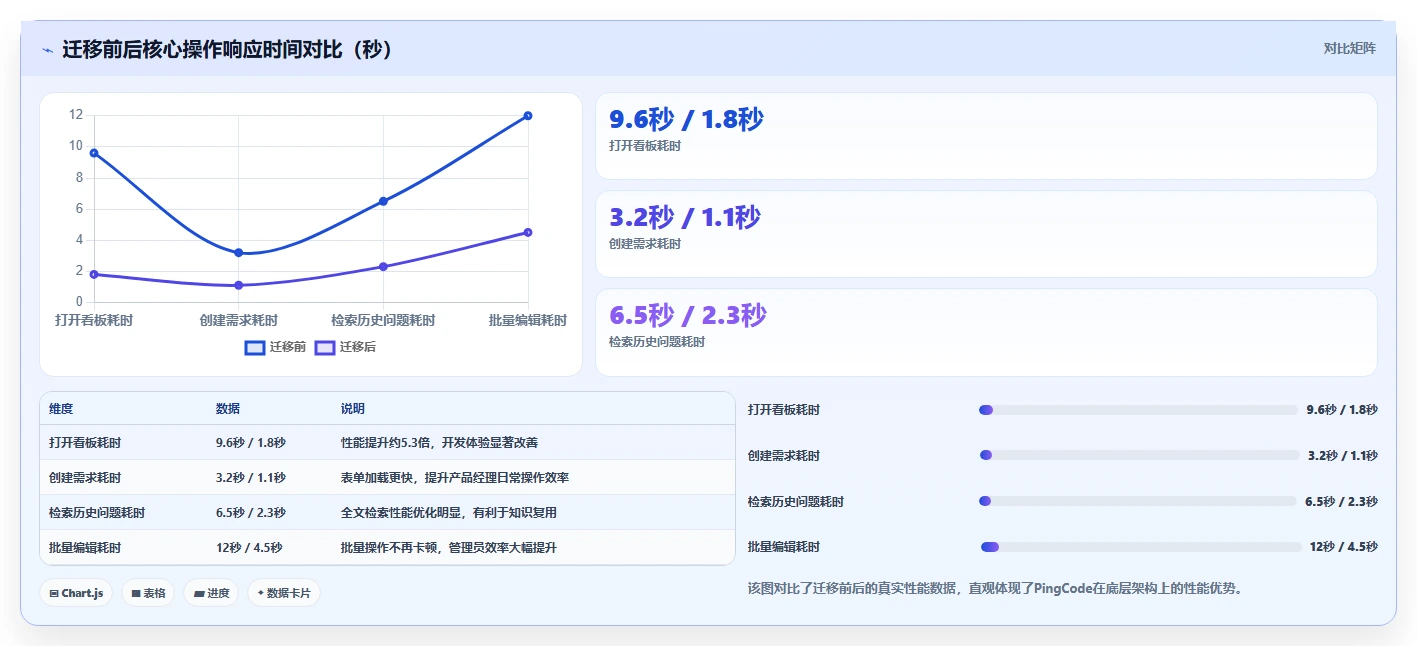Click chart x-axis label 检索历史问题耗时

pos(383,321)
